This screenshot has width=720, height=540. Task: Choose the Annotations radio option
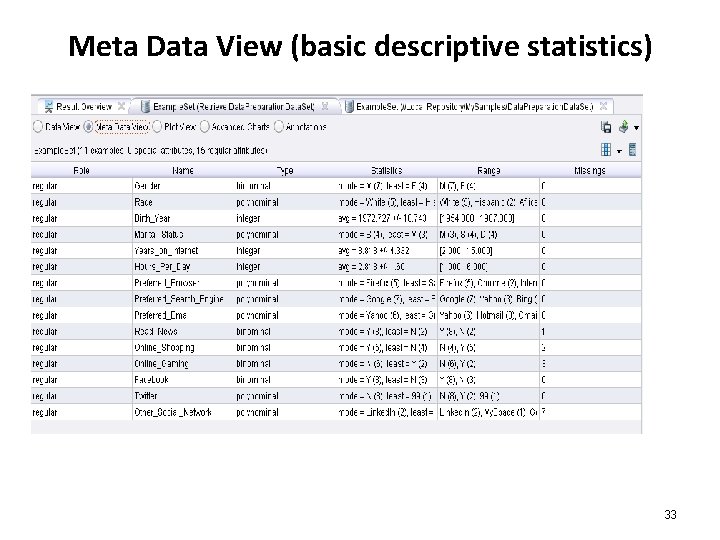(278, 127)
